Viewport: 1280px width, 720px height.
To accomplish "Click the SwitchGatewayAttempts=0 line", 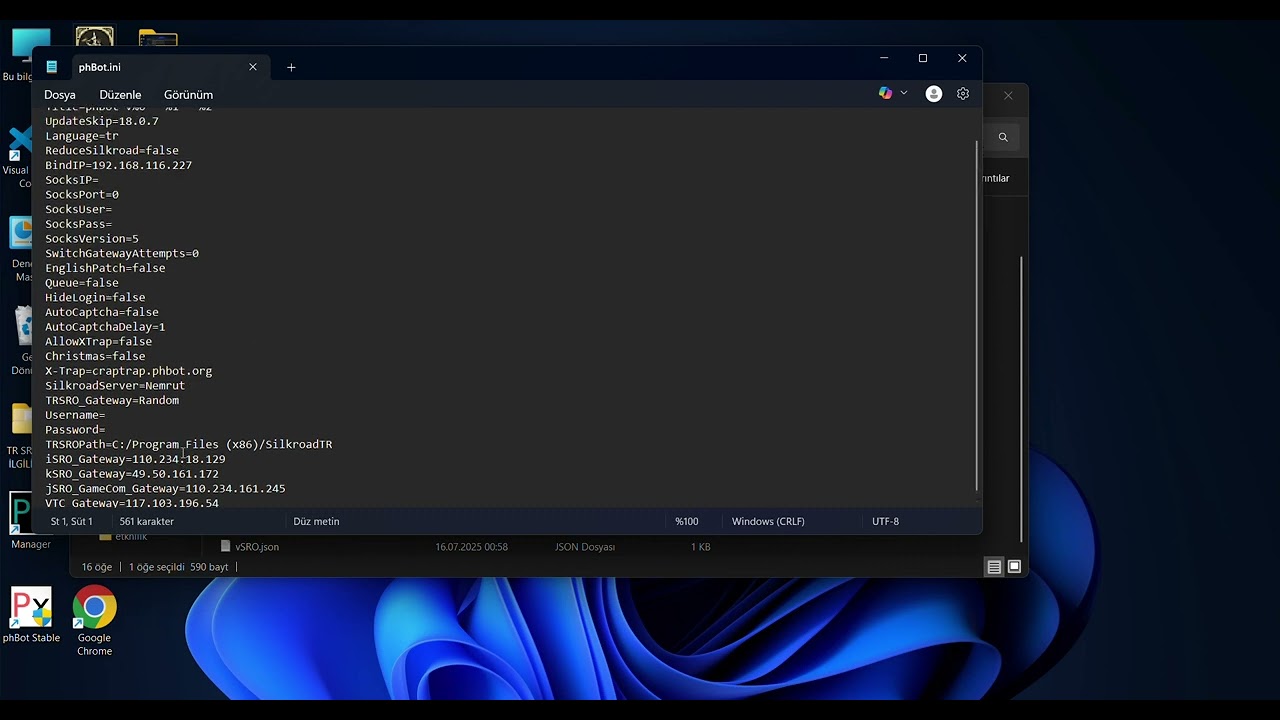I will pyautogui.click(x=122, y=253).
